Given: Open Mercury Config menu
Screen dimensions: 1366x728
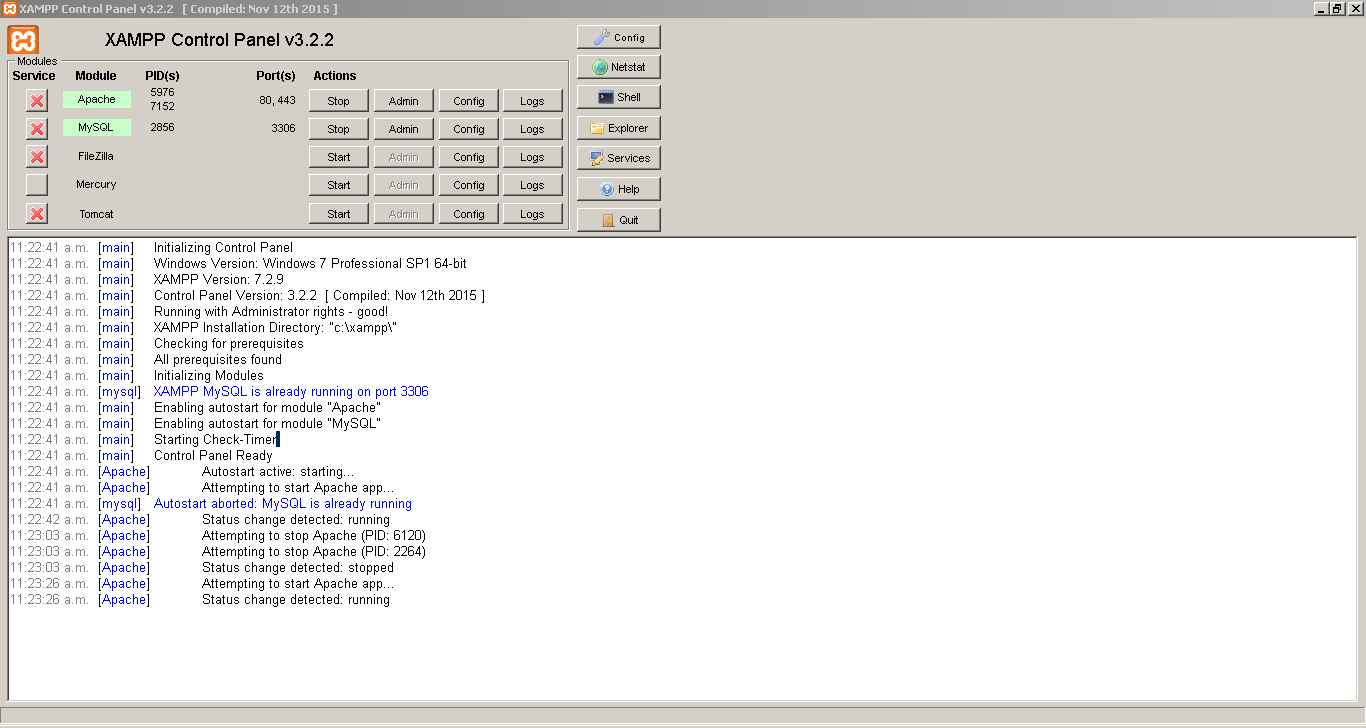Looking at the screenshot, I should pos(468,185).
